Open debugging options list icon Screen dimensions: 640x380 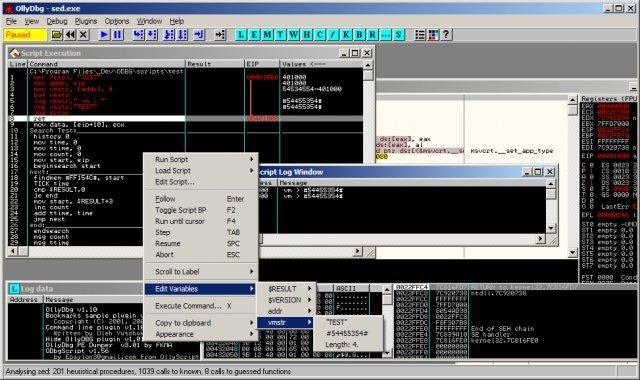coord(420,35)
